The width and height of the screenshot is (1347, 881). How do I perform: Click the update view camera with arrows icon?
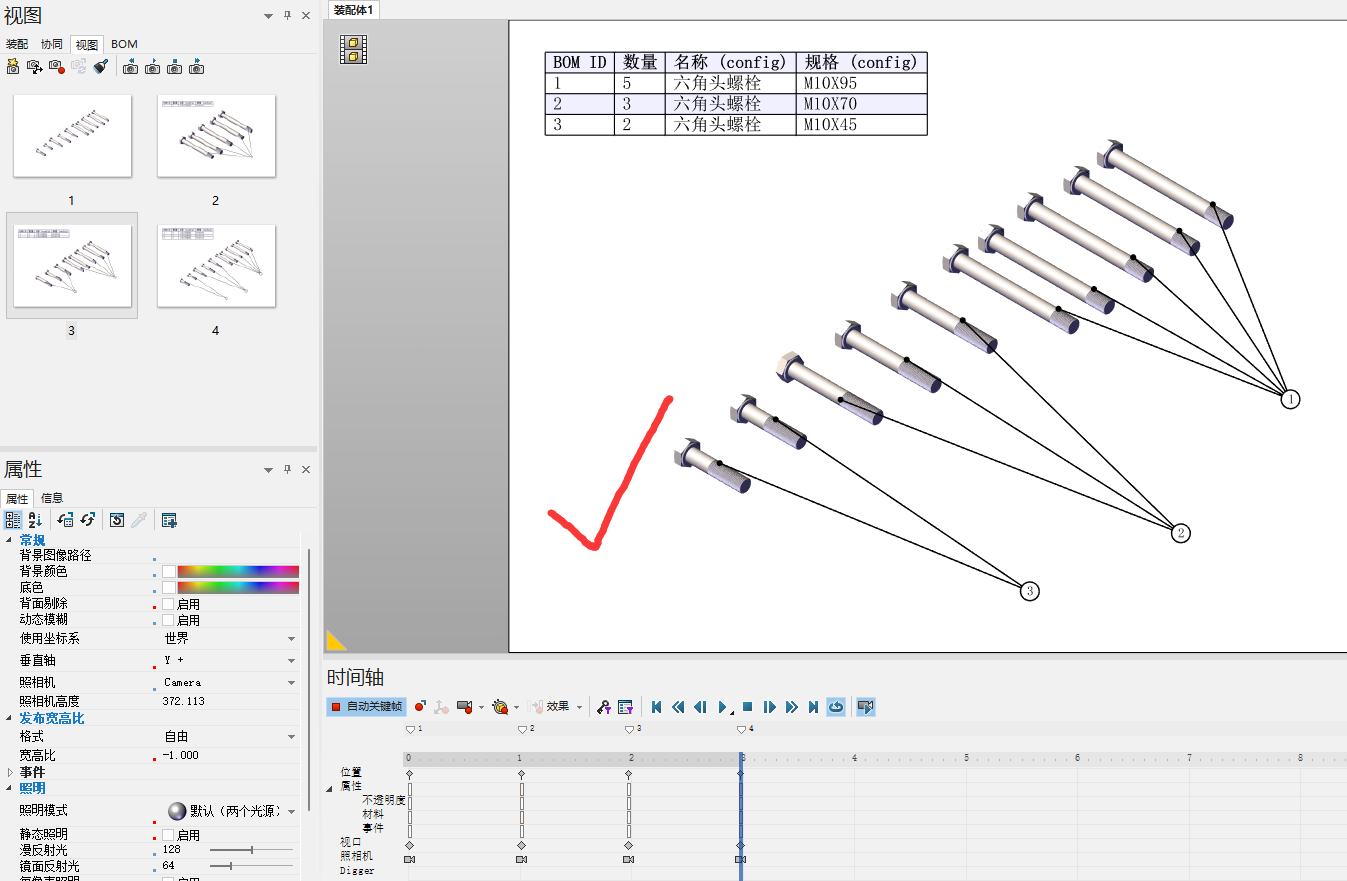(34, 67)
